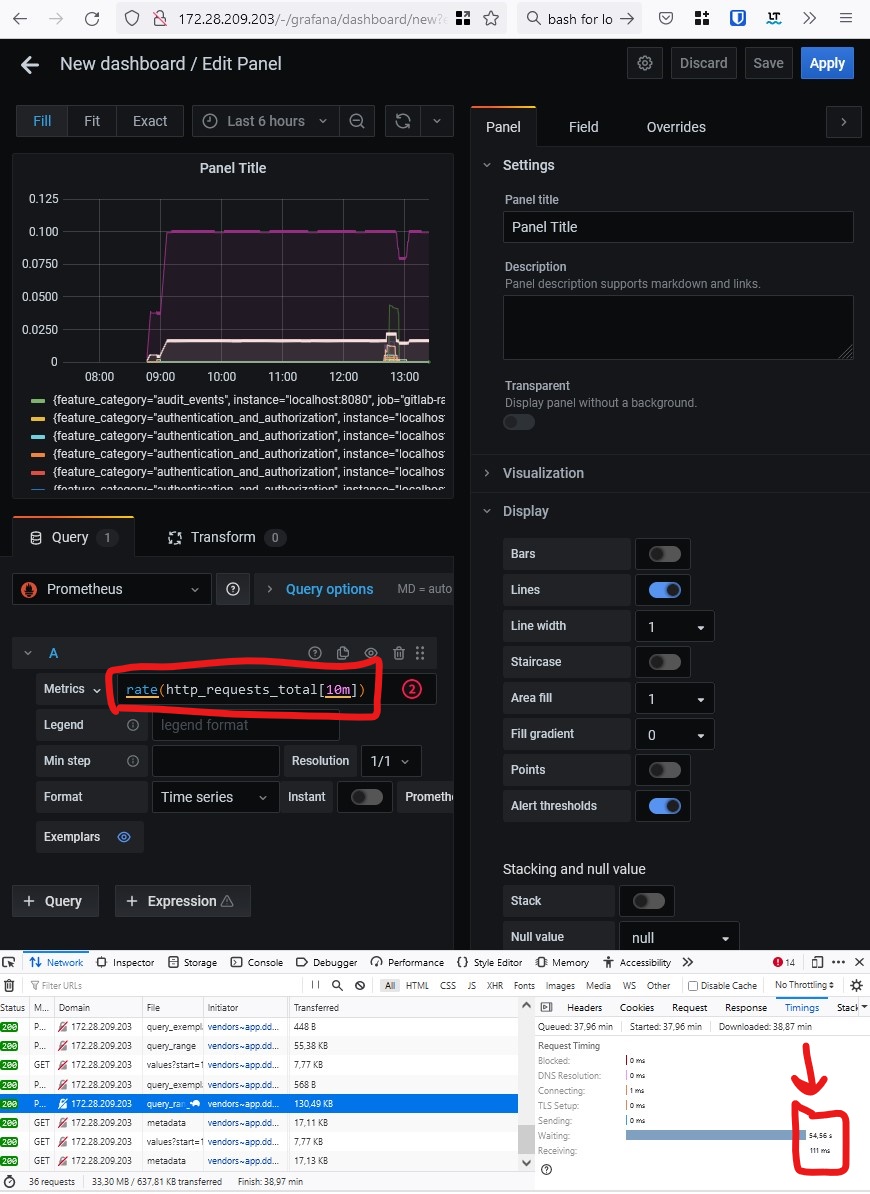Open the network search magnifier icon

(x=337, y=985)
